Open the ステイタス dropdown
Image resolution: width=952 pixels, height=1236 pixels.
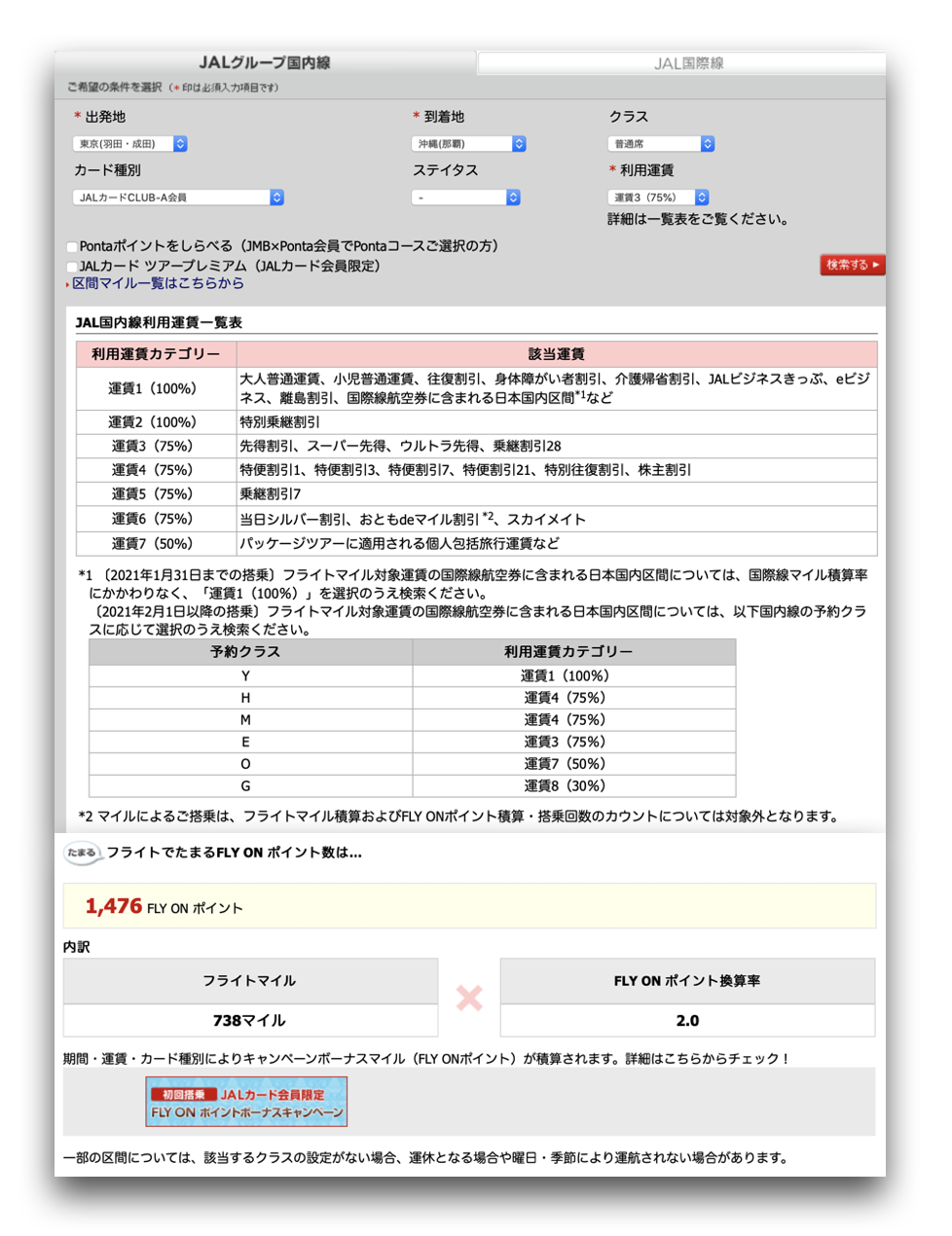465,198
